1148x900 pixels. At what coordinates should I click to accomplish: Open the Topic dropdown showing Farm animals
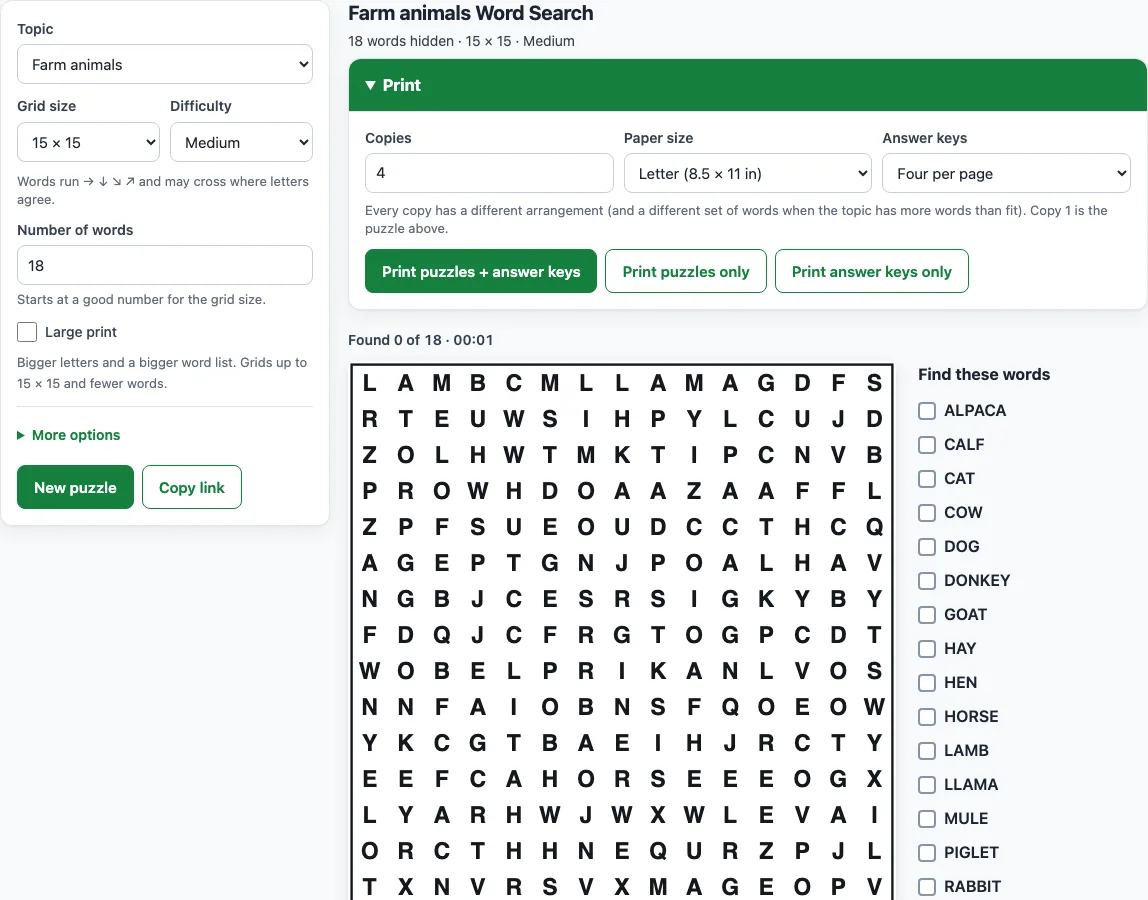click(x=165, y=64)
